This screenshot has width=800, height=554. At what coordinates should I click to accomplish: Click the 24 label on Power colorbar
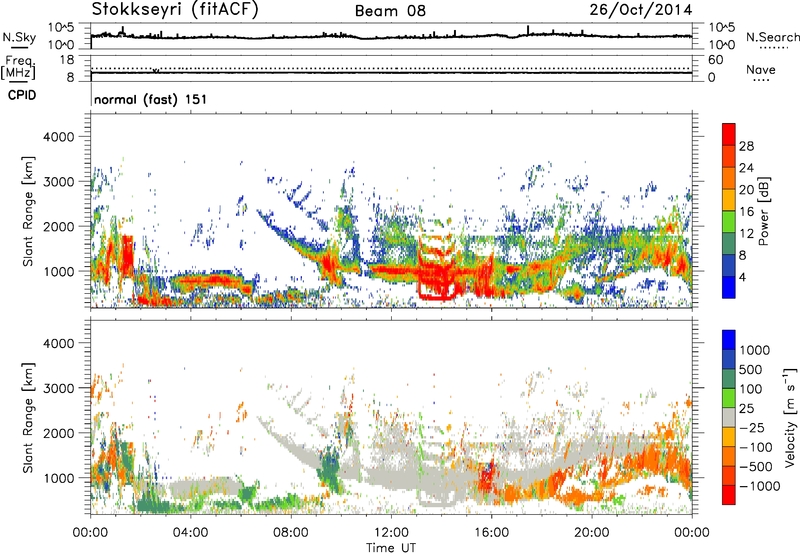point(746,168)
